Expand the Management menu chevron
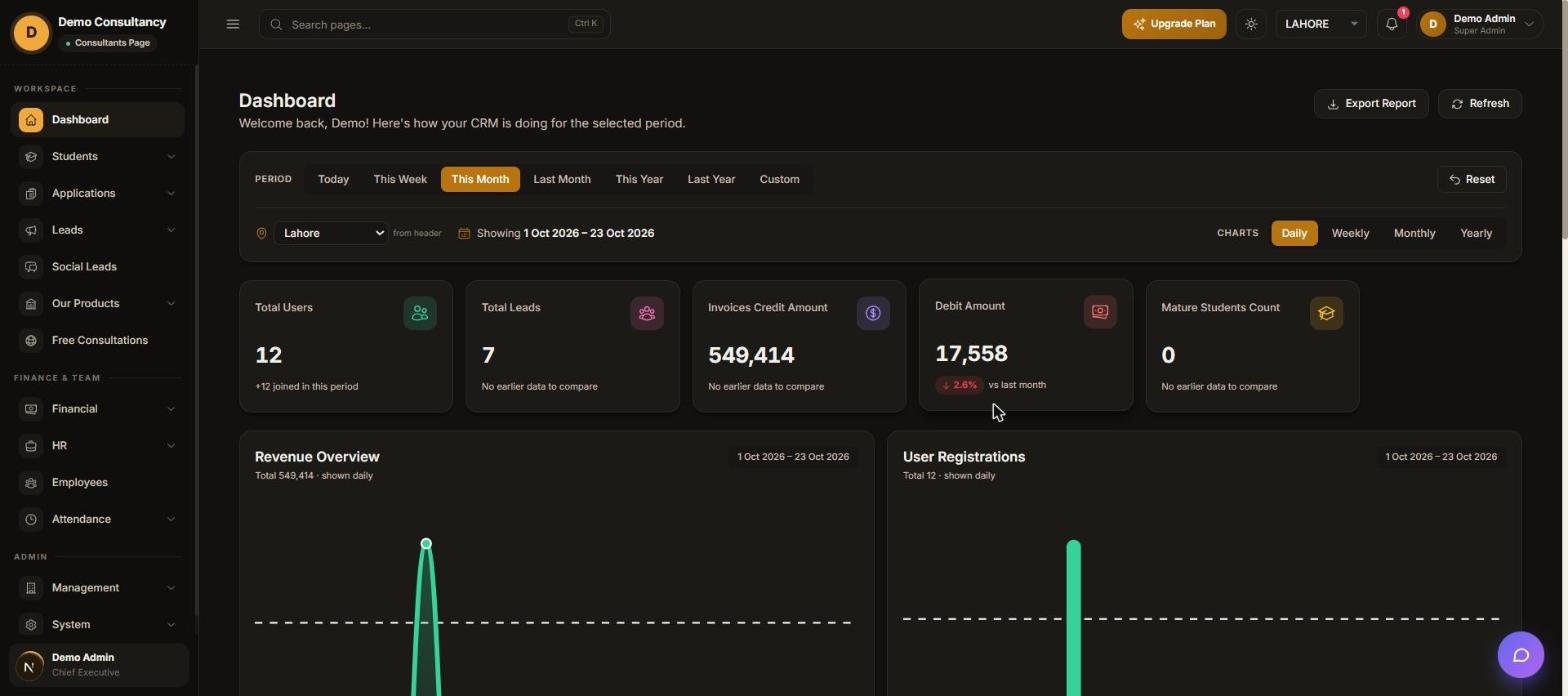Viewport: 1568px width, 696px height. click(171, 588)
